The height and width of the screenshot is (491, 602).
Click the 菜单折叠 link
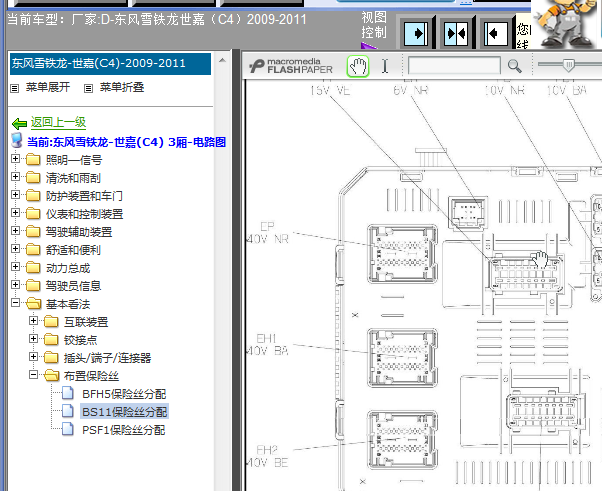click(x=122, y=87)
